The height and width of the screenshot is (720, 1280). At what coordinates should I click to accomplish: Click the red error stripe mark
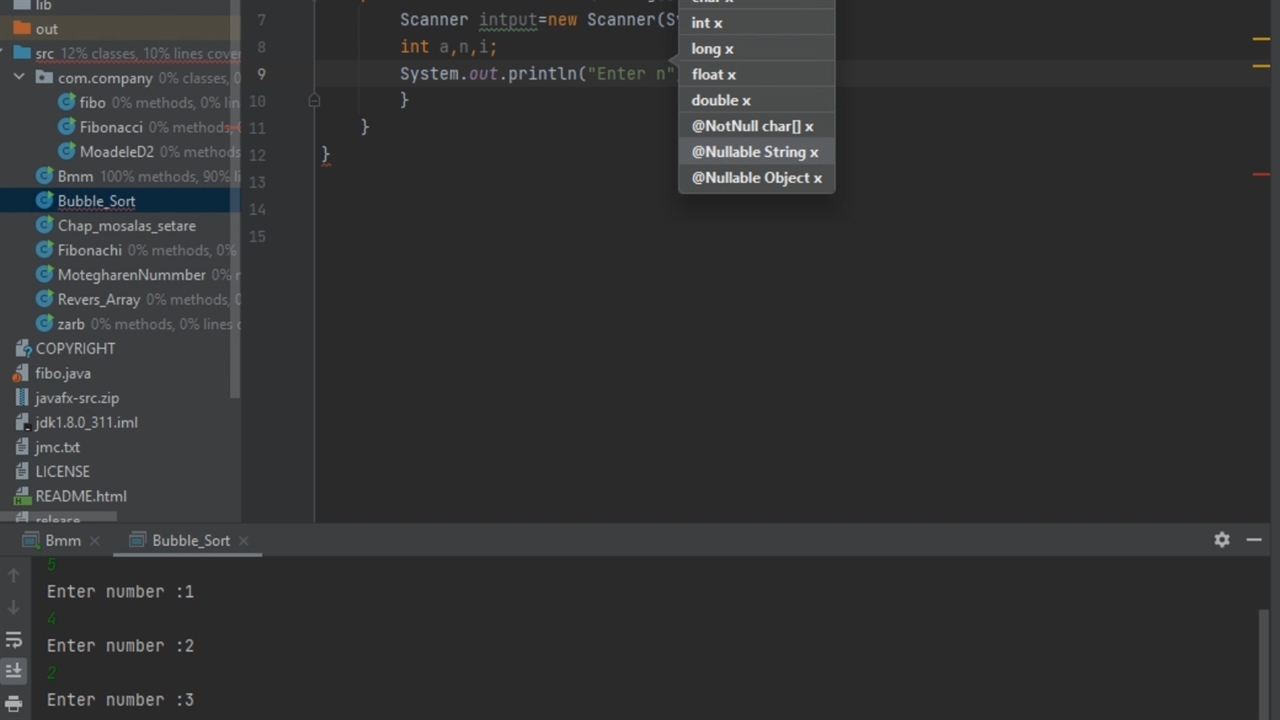click(x=1261, y=174)
